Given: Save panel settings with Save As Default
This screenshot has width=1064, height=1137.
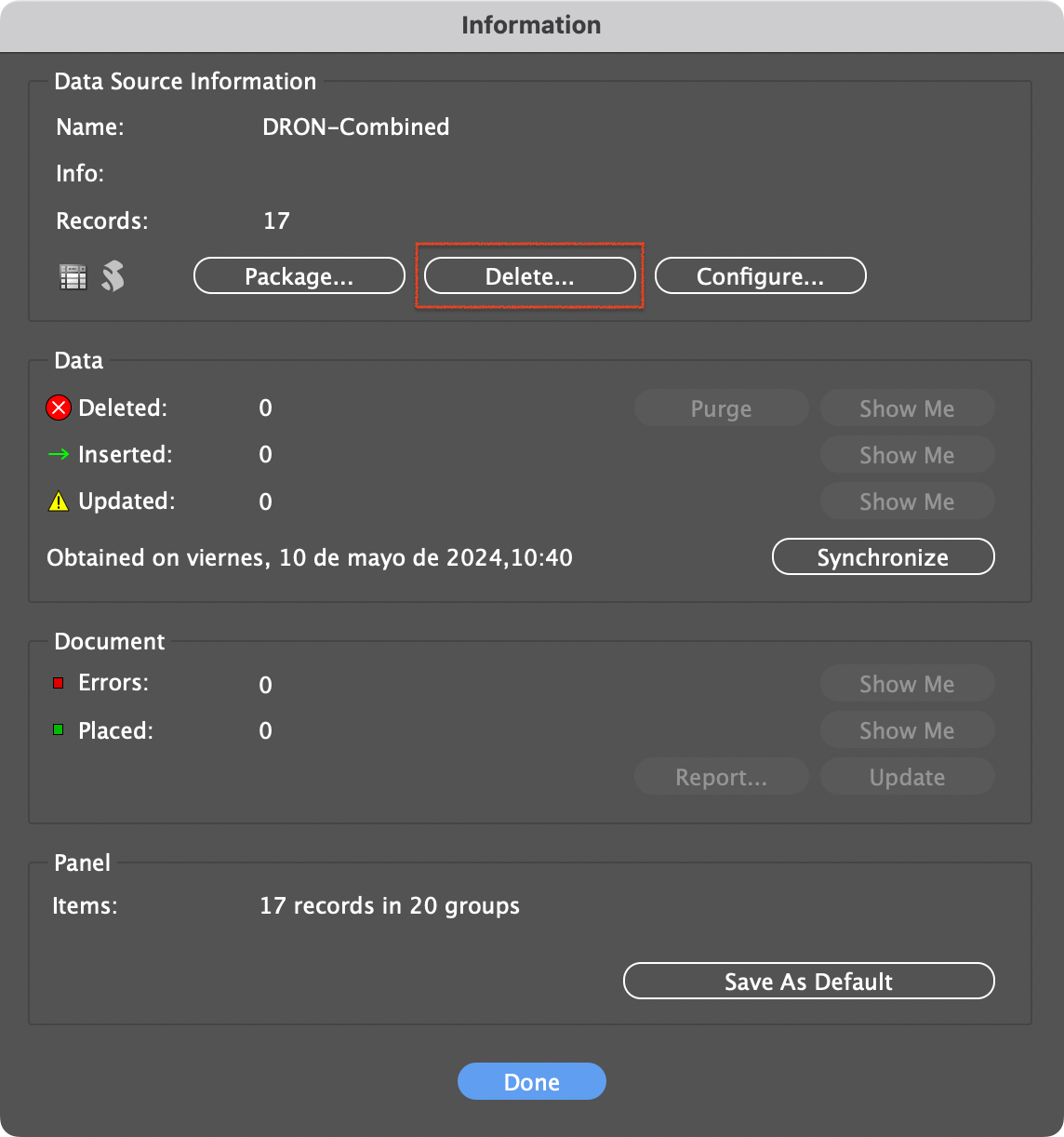Looking at the screenshot, I should click(808, 981).
